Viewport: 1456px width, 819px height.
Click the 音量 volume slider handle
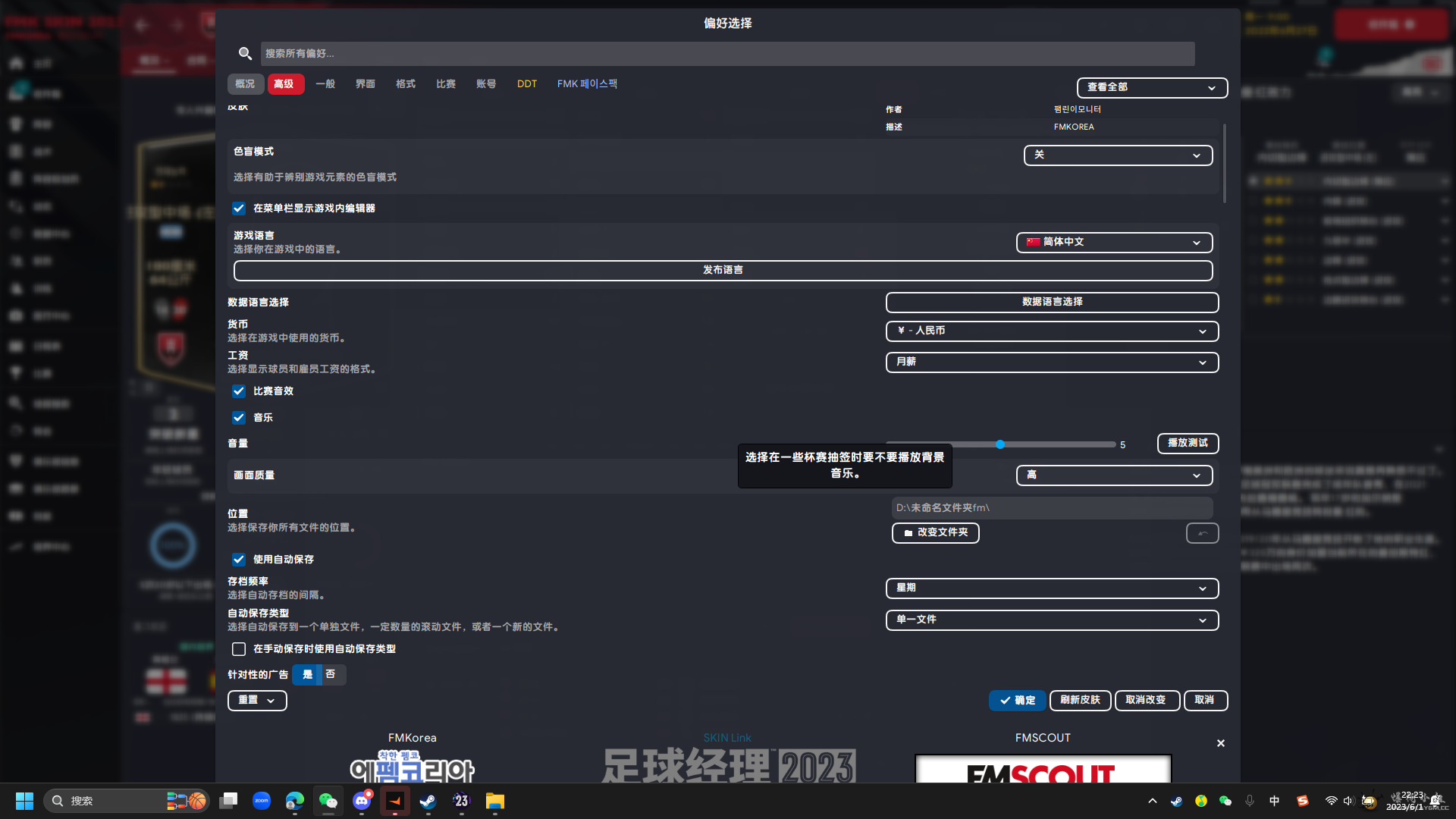pos(1000,444)
